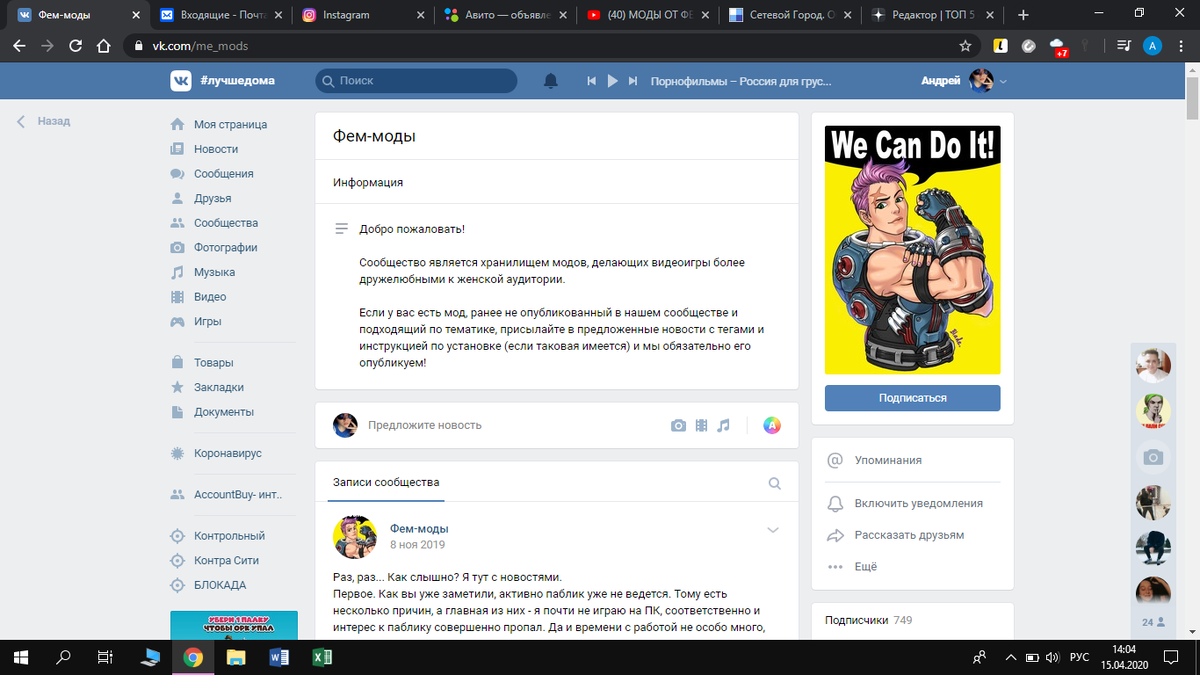Open Фем-моды post author link

(x=419, y=528)
